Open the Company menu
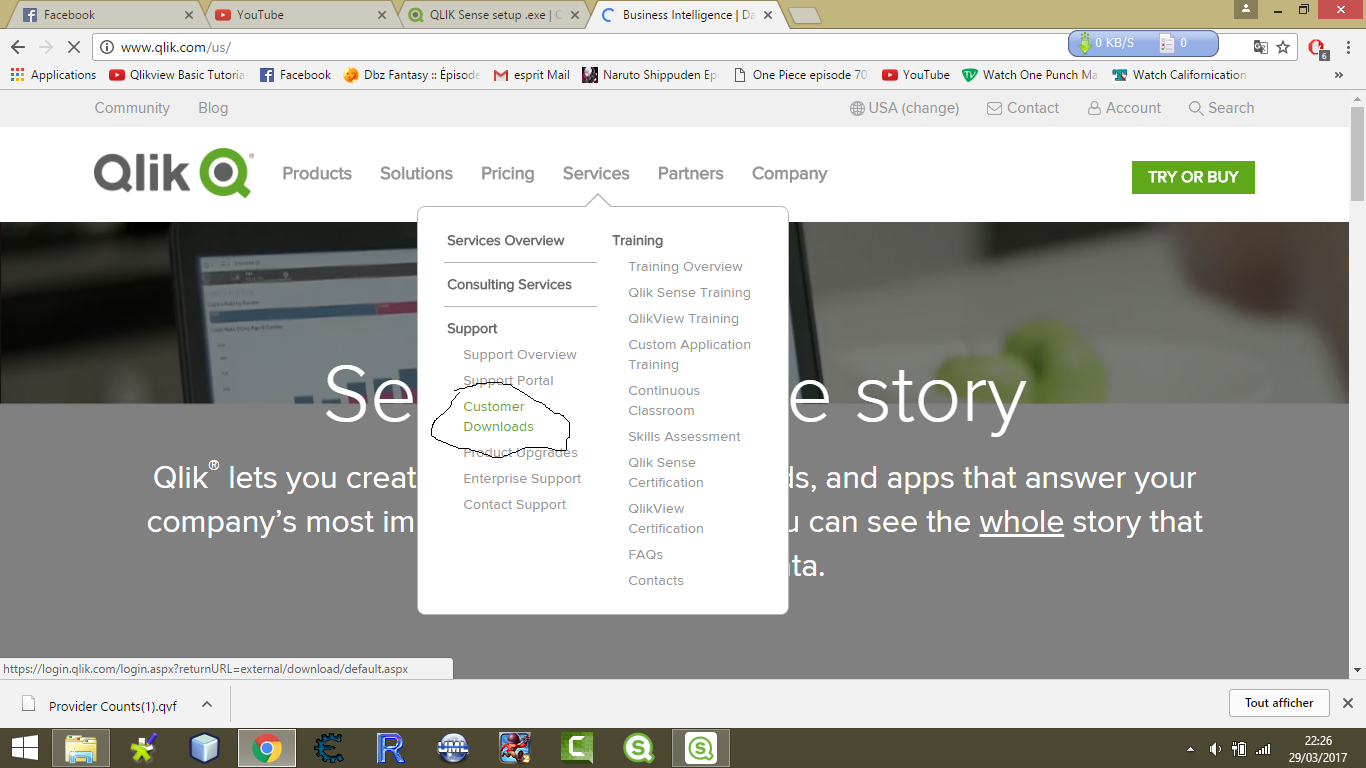The height and width of the screenshot is (768, 1366). [x=790, y=174]
